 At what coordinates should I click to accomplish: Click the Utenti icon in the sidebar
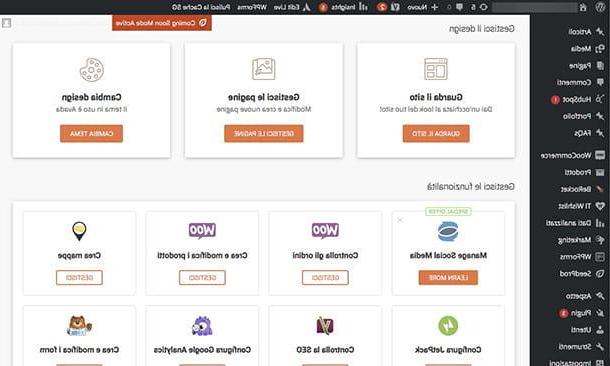[600, 330]
